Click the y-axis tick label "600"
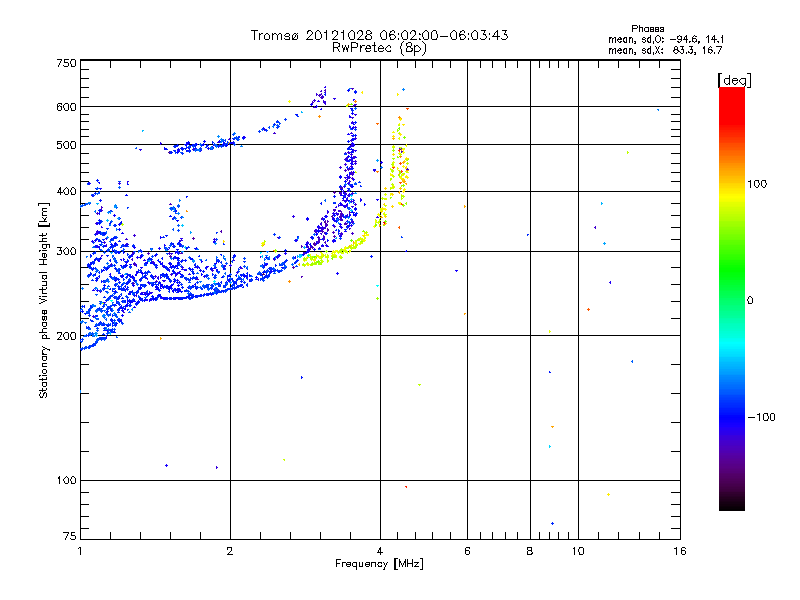800x600 pixels. (66, 107)
